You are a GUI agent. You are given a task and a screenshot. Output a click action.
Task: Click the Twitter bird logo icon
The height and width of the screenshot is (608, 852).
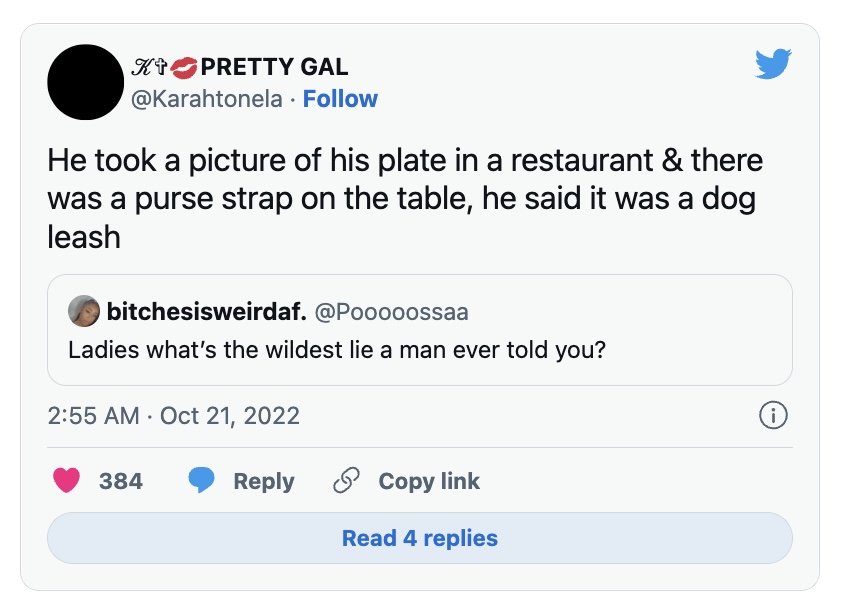tap(773, 64)
